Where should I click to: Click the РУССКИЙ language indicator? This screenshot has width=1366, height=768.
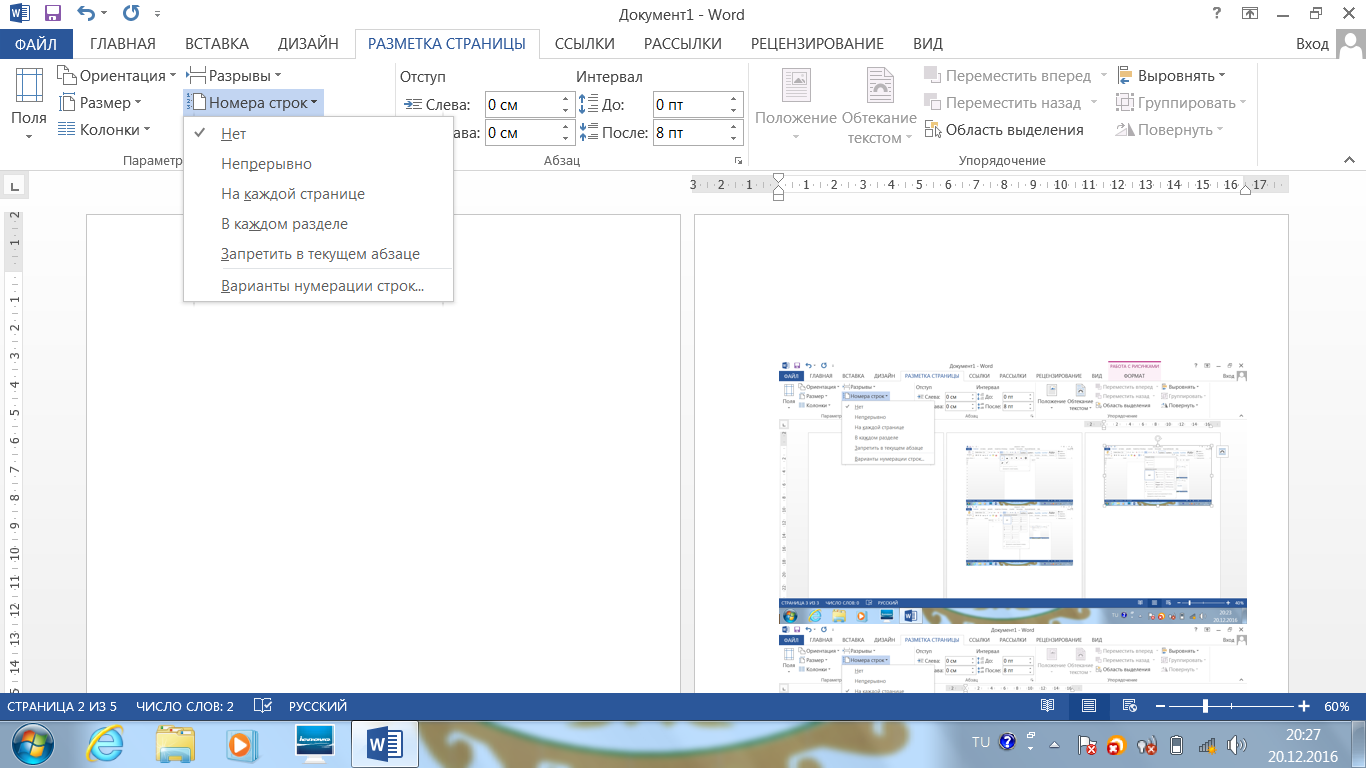coord(318,706)
